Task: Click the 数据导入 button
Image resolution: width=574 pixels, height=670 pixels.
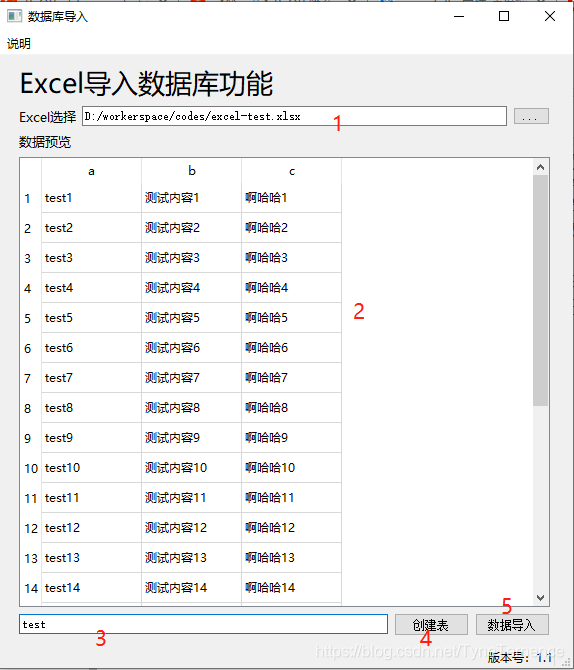Action: coord(512,625)
